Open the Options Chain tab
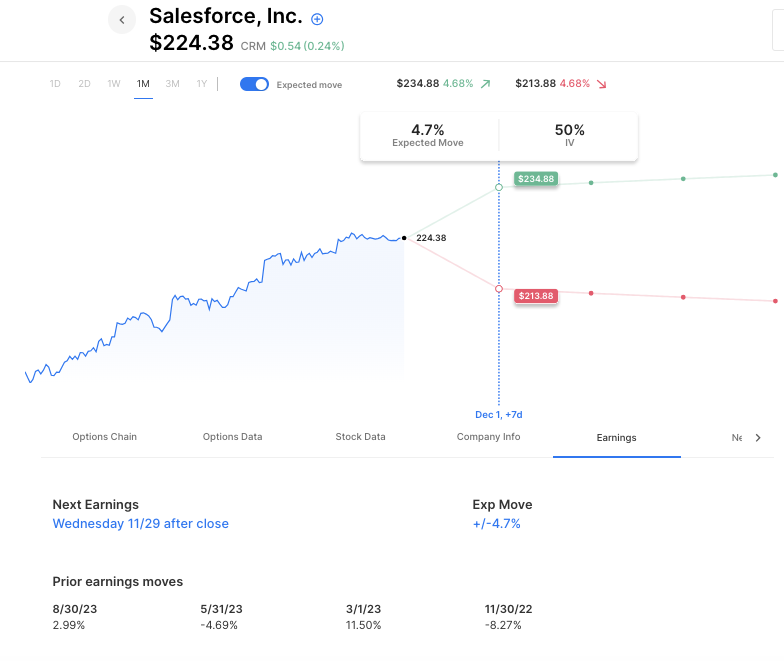Image resolution: width=784 pixels, height=661 pixels. point(105,437)
